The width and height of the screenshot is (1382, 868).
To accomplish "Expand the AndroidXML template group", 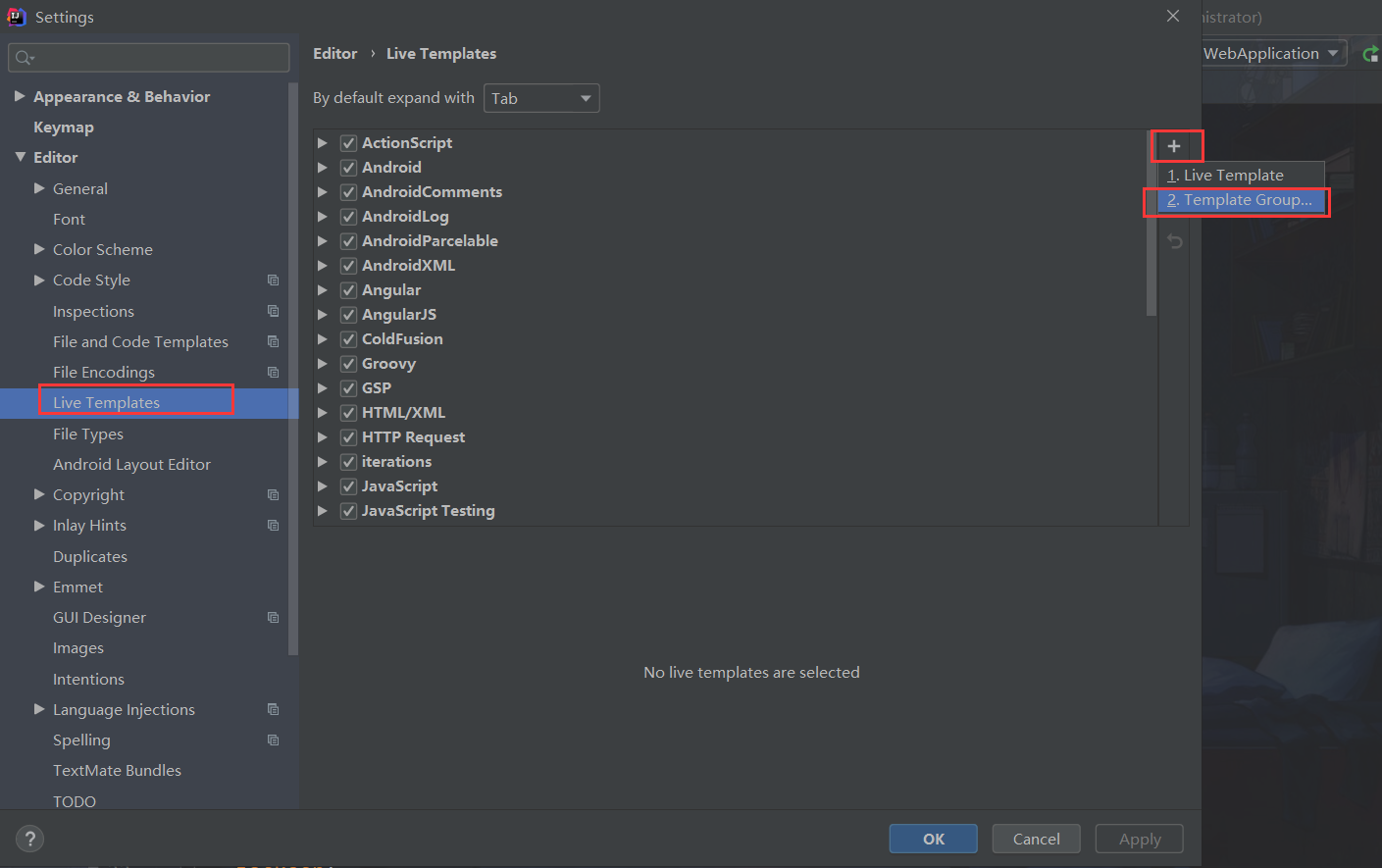I will pos(323,266).
